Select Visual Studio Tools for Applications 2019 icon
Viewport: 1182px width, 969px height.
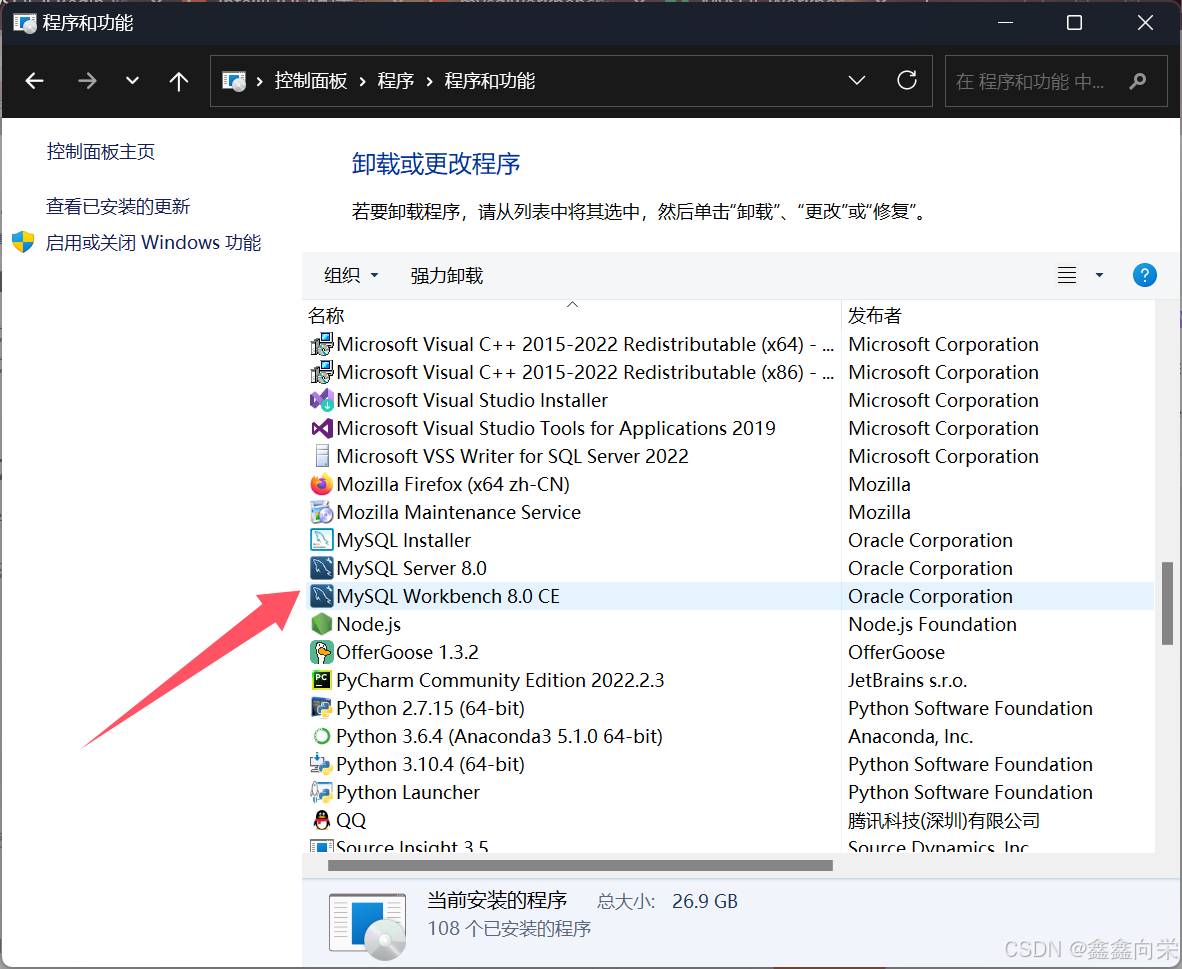pyautogui.click(x=322, y=428)
